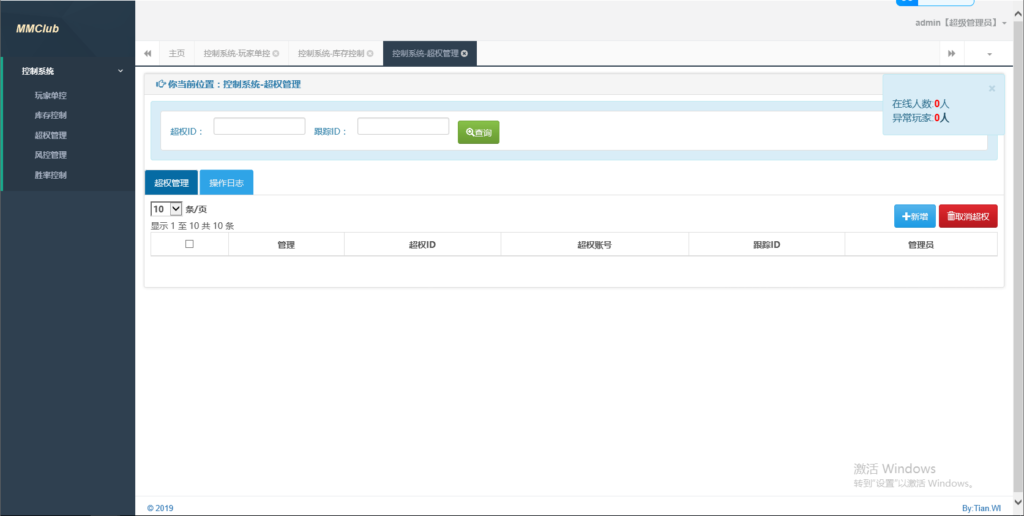Image resolution: width=1024 pixels, height=516 pixels.
Task: Close the 控制系统-玩家单控 tab
Action: [276, 53]
